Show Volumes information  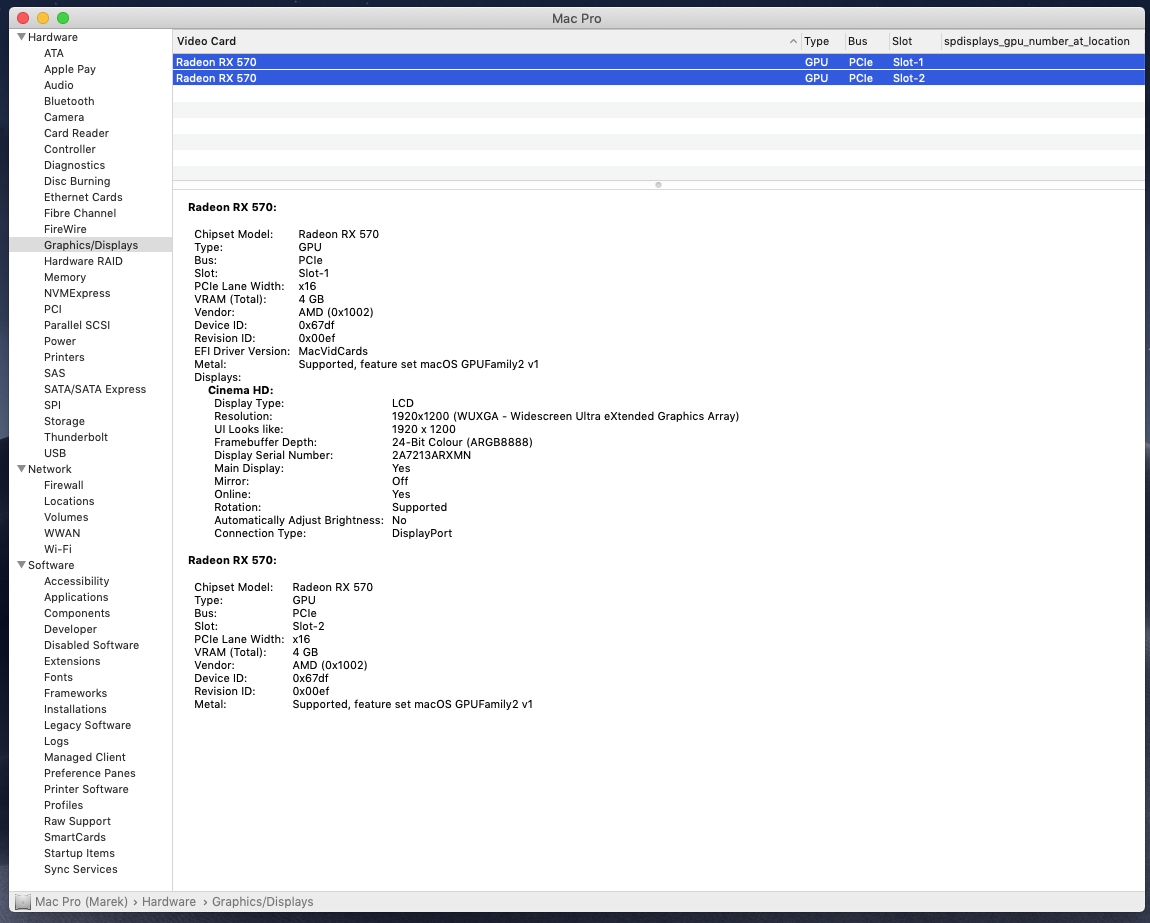(66, 517)
